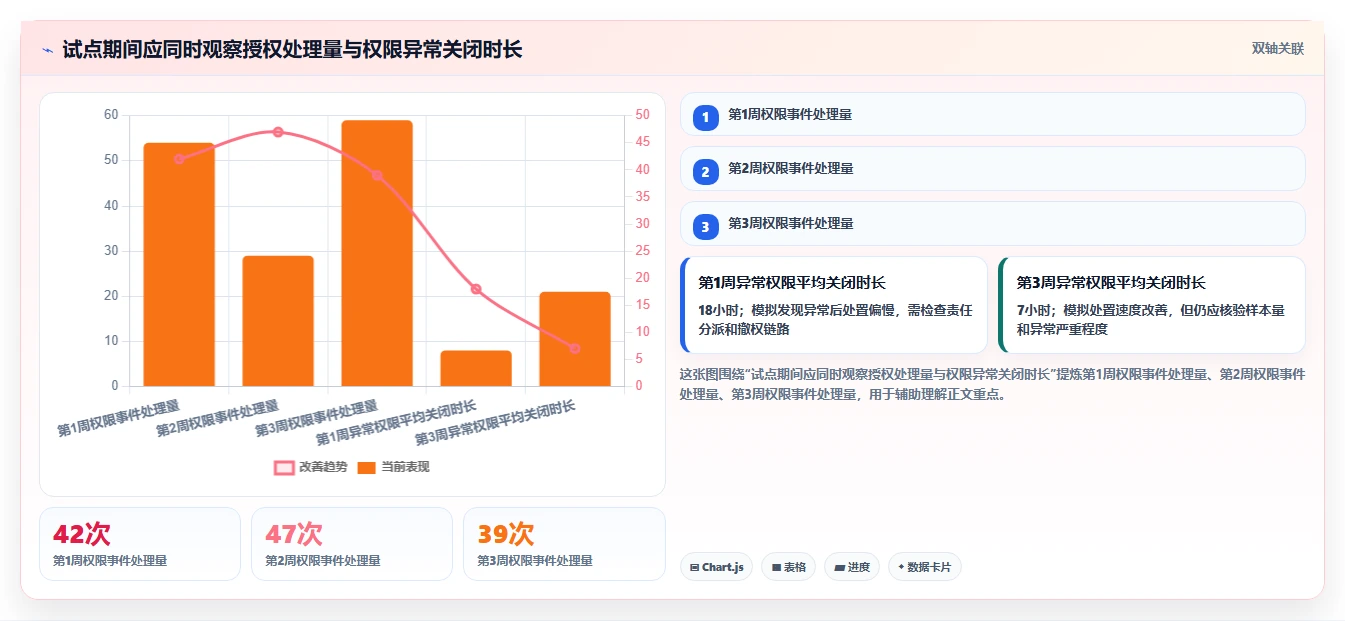Select list row 第1周权限事件处理量
Image resolution: width=1345 pixels, height=621 pixels.
tap(993, 114)
